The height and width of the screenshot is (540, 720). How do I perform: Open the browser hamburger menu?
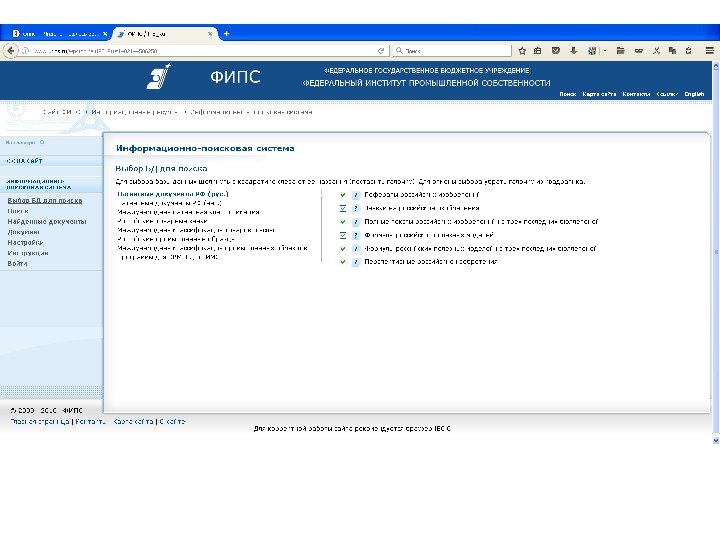[709, 51]
